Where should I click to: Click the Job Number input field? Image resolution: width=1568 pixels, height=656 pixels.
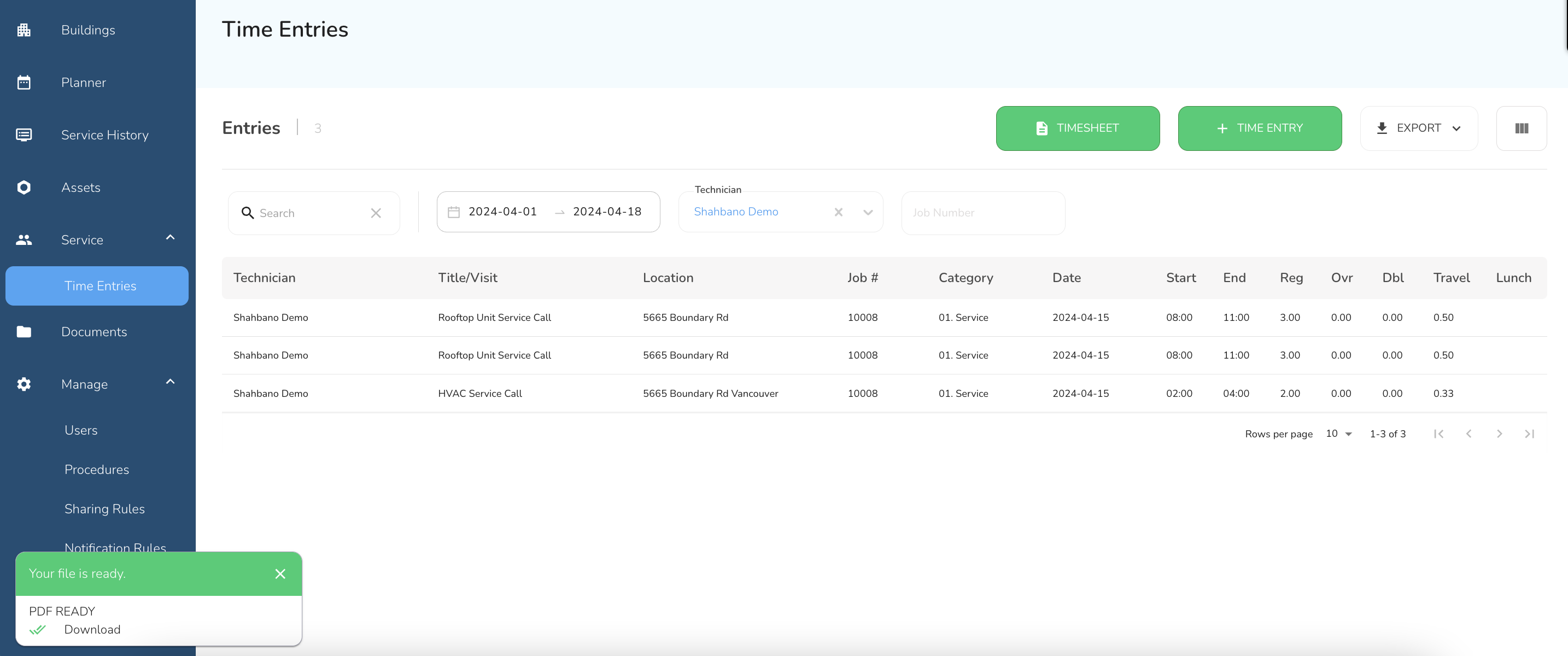coord(983,213)
